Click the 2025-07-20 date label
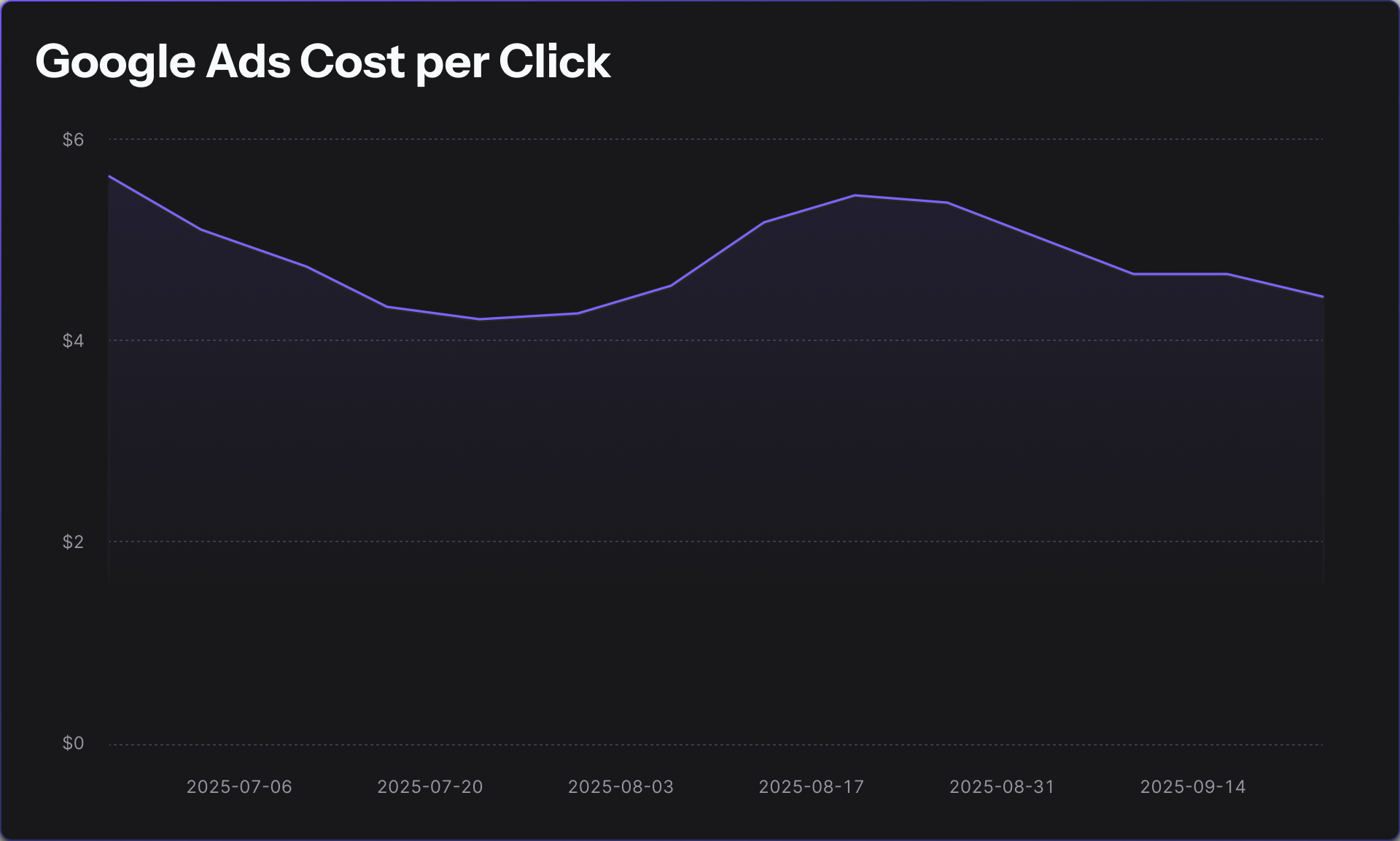 [430, 787]
